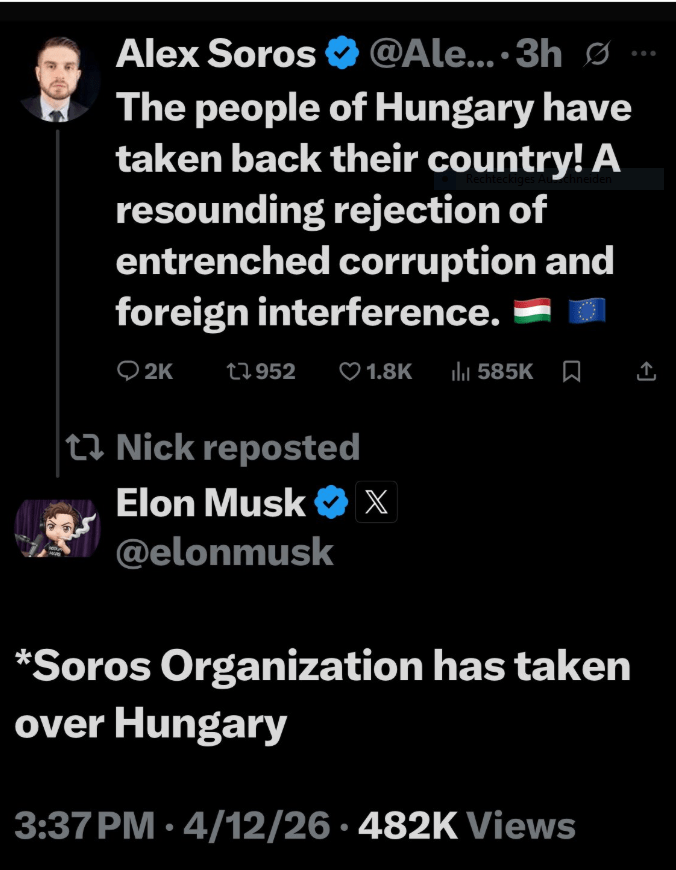This screenshot has width=676, height=870.
Task: Click Alex Soros's blue verified badge
Action: (x=343, y=56)
